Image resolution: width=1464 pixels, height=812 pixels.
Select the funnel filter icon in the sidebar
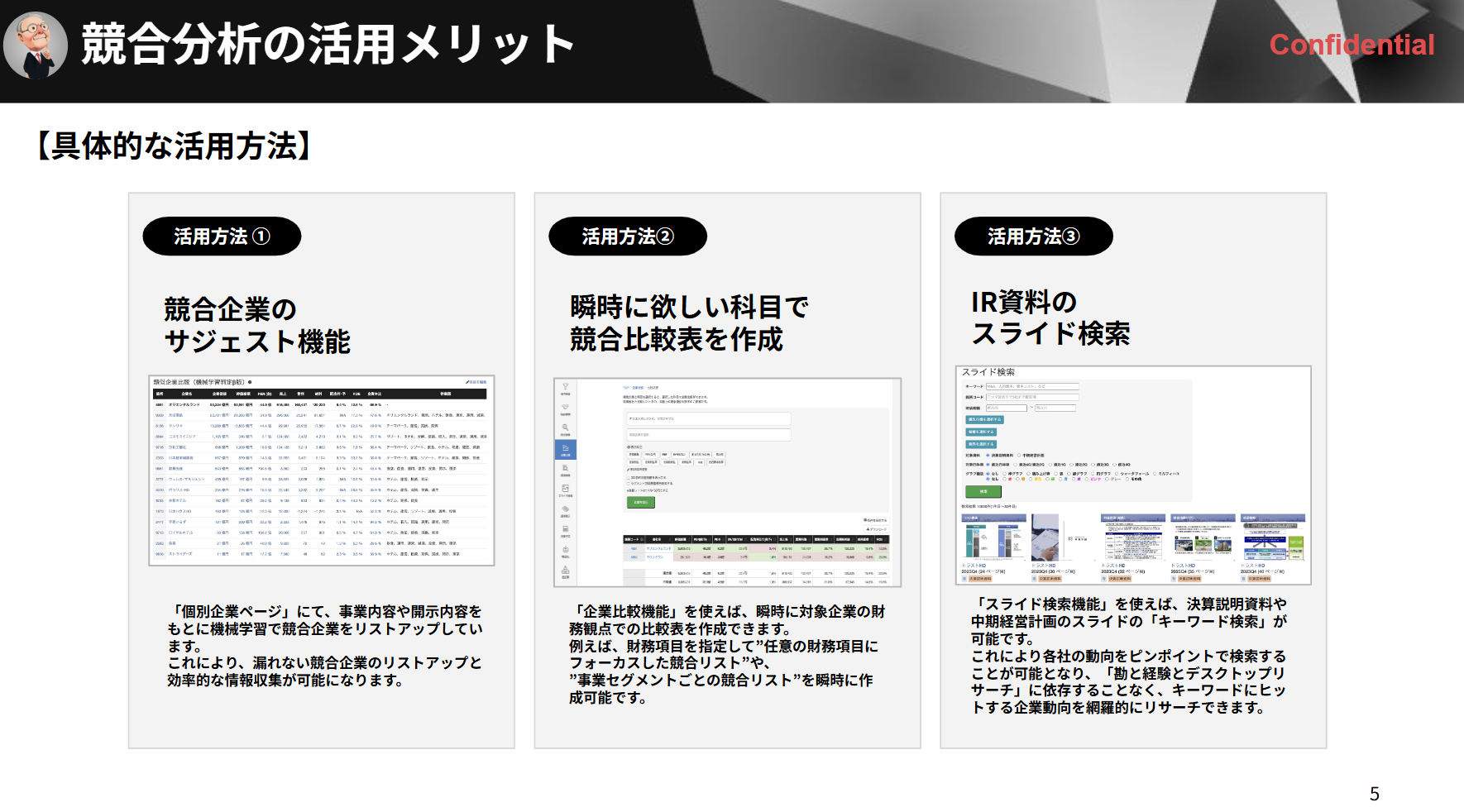pos(565,387)
